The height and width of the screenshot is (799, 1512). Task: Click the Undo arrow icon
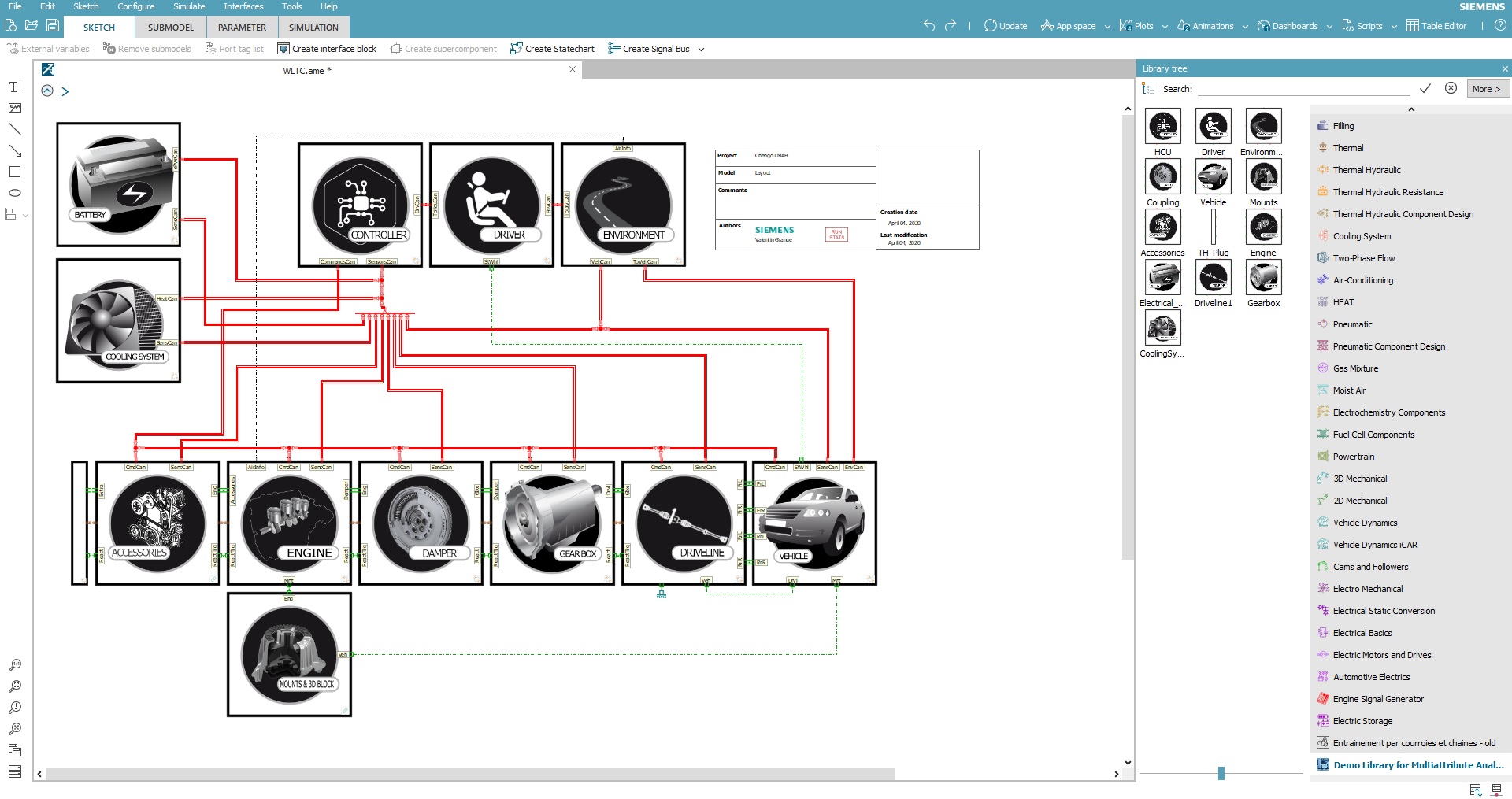(929, 25)
